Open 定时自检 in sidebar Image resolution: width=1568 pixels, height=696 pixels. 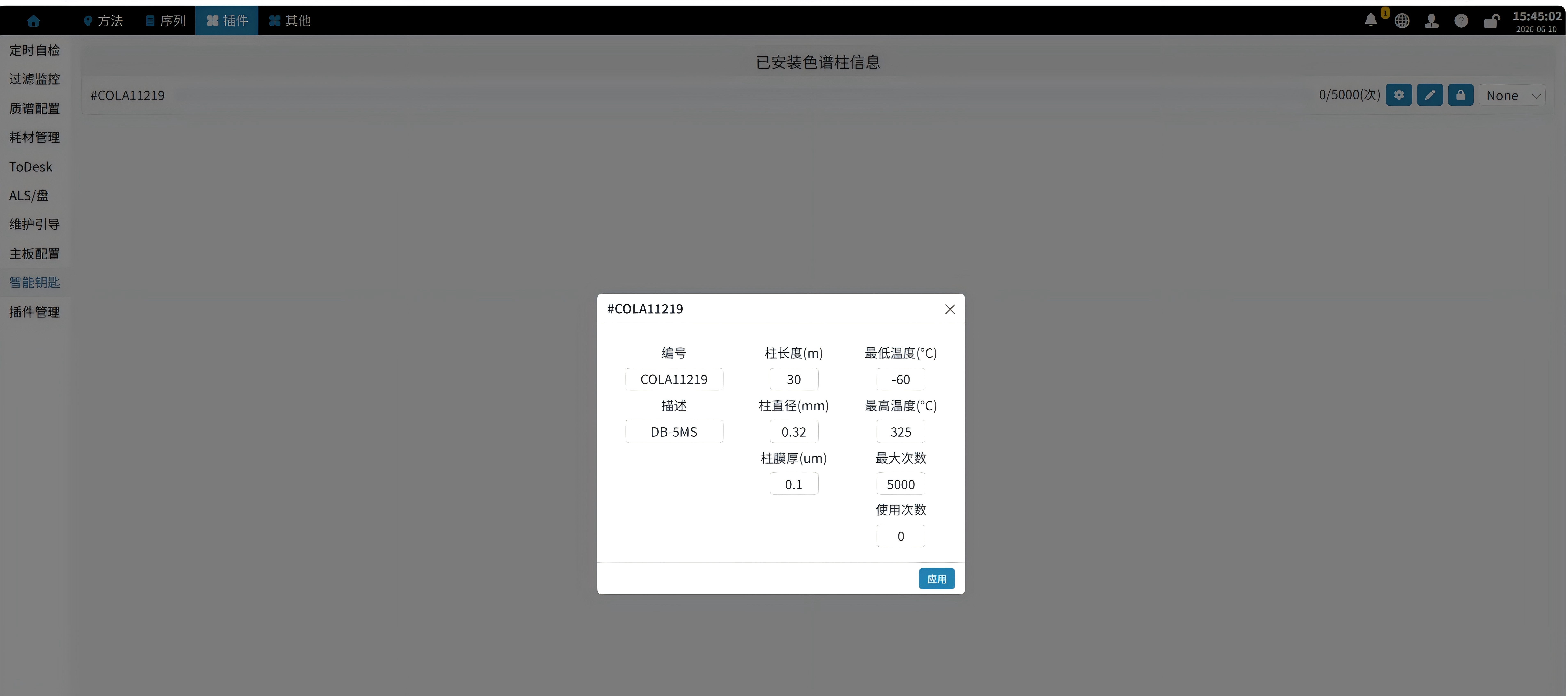(x=35, y=50)
